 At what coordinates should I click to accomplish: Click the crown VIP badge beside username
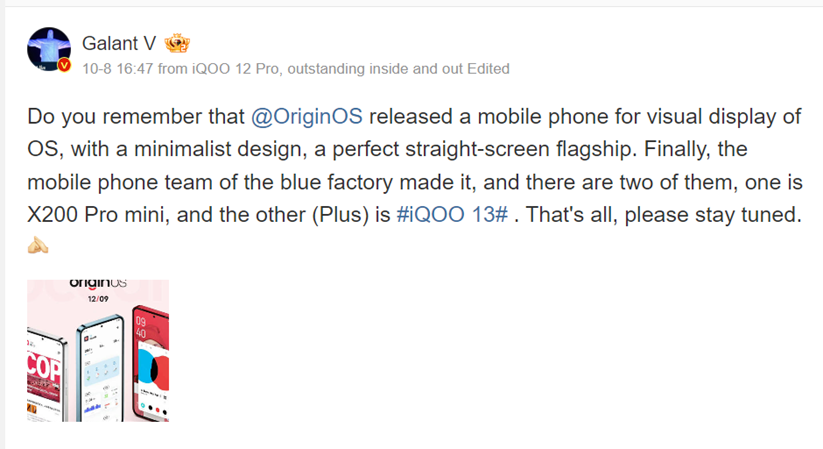[x=177, y=43]
